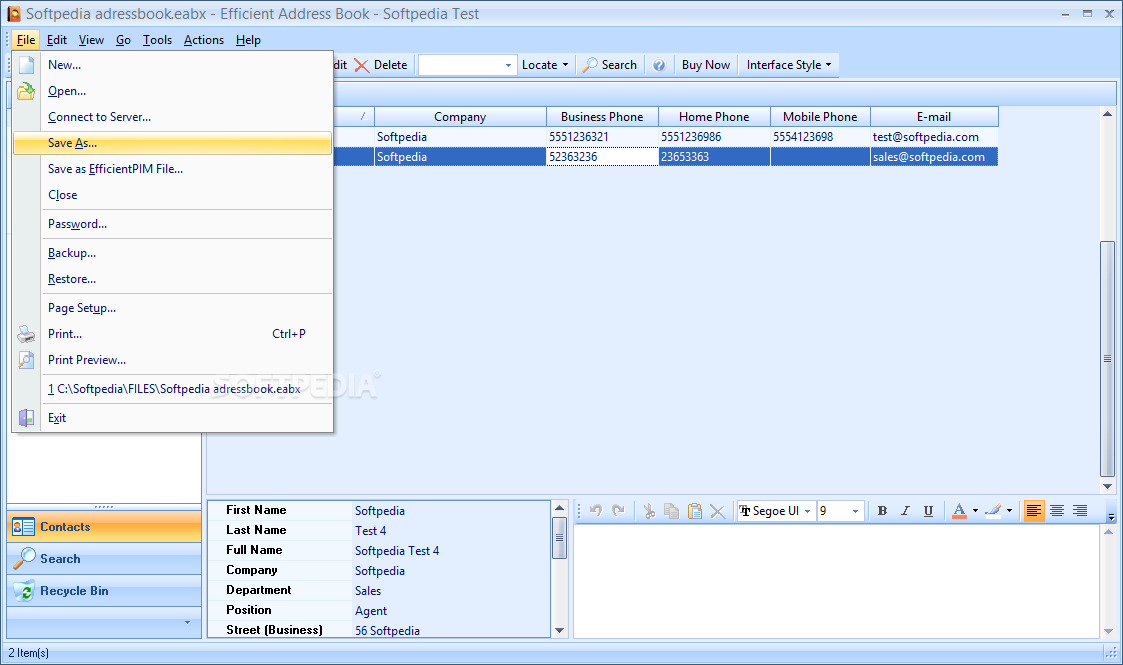Click the Contacts card icon in sidebar
The height and width of the screenshot is (665, 1123).
(24, 527)
